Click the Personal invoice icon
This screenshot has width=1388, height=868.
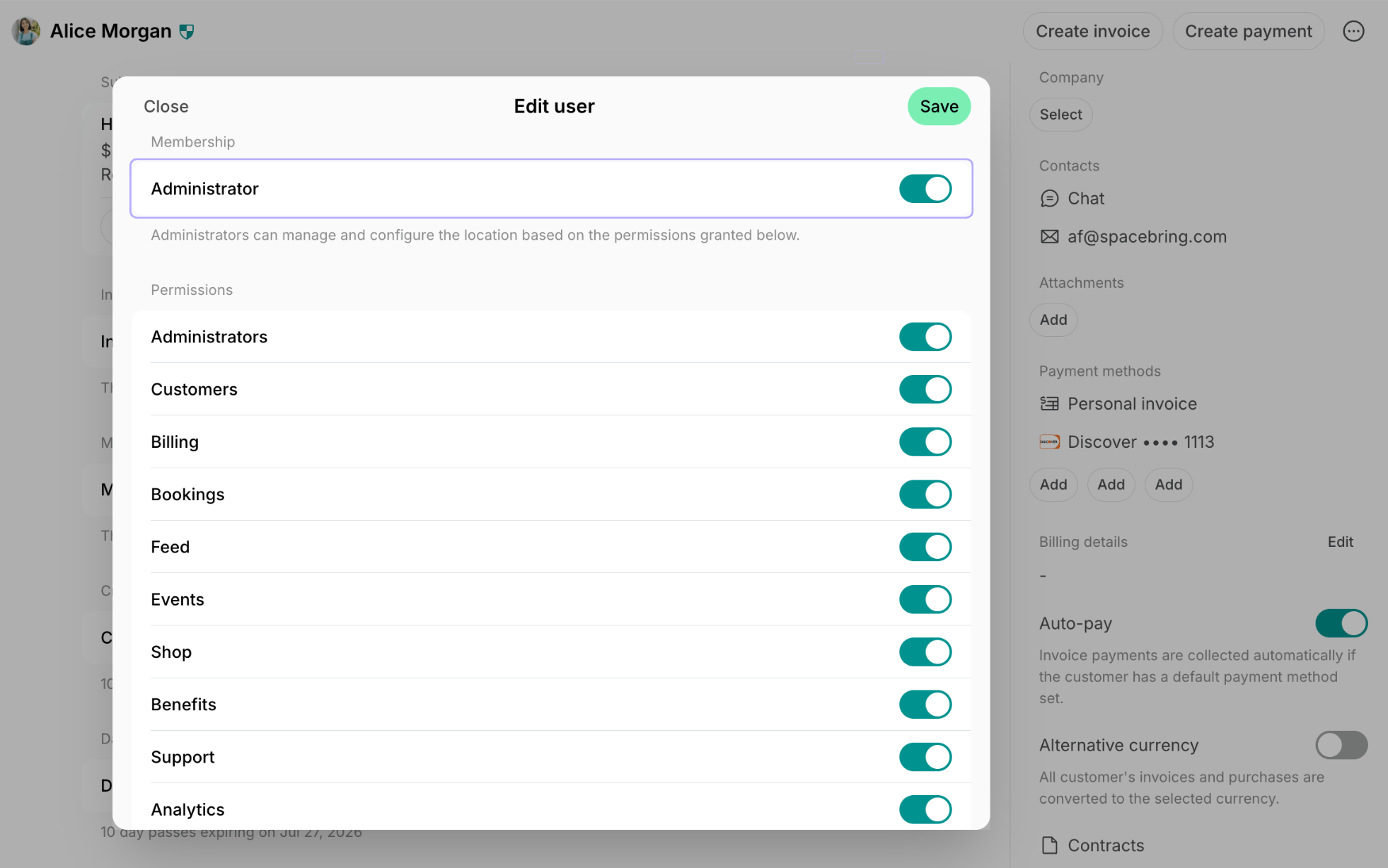point(1049,404)
